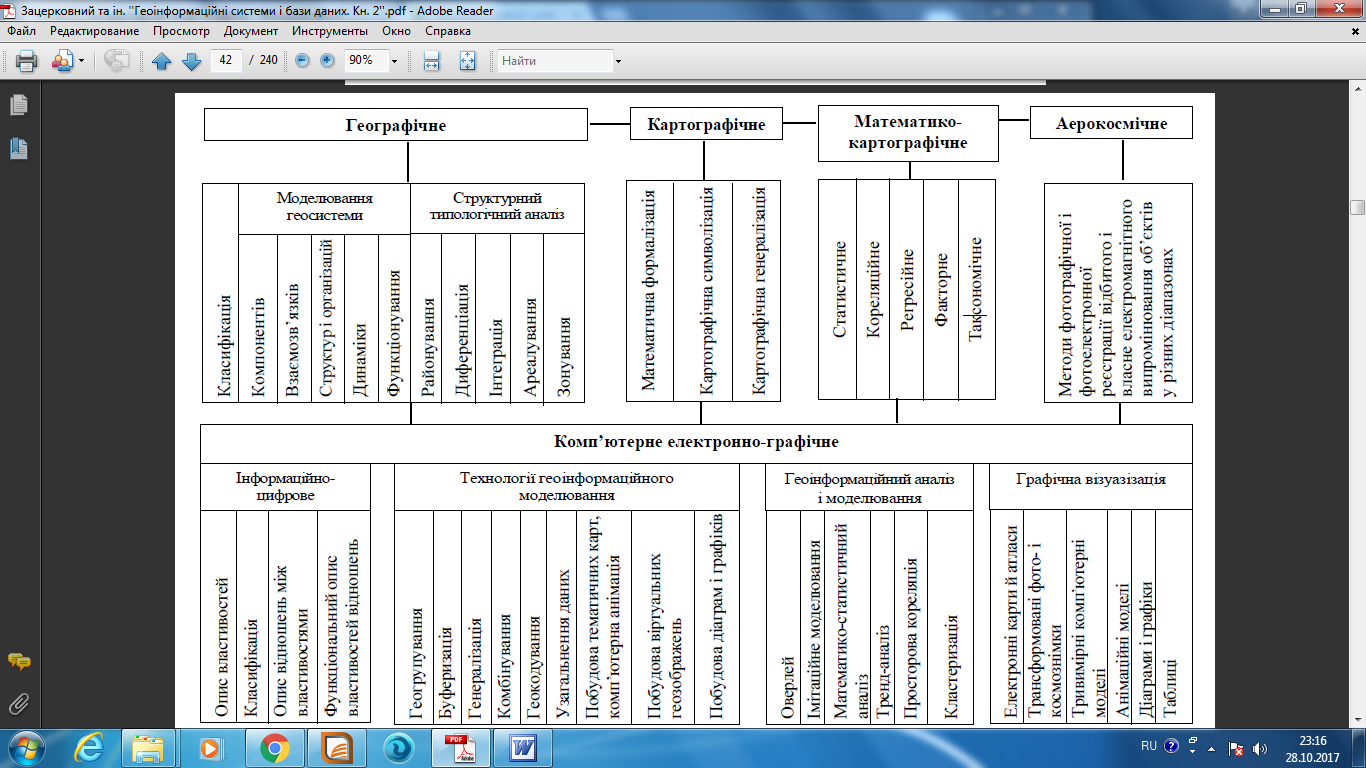Click the scroll down arrow of the scrollbar
This screenshot has height=768, width=1366.
point(1357,719)
